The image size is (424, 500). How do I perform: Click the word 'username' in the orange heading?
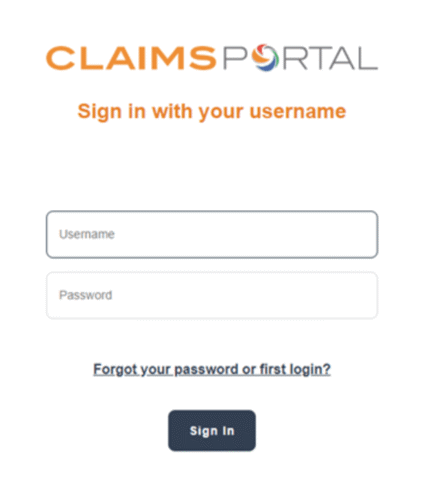298,111
